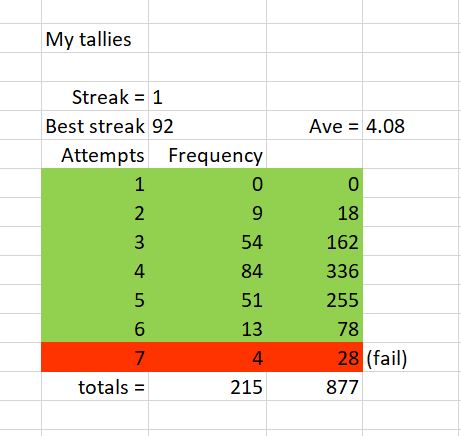Click the '(fail)' label cell
The height and width of the screenshot is (436, 461).
tap(412, 357)
